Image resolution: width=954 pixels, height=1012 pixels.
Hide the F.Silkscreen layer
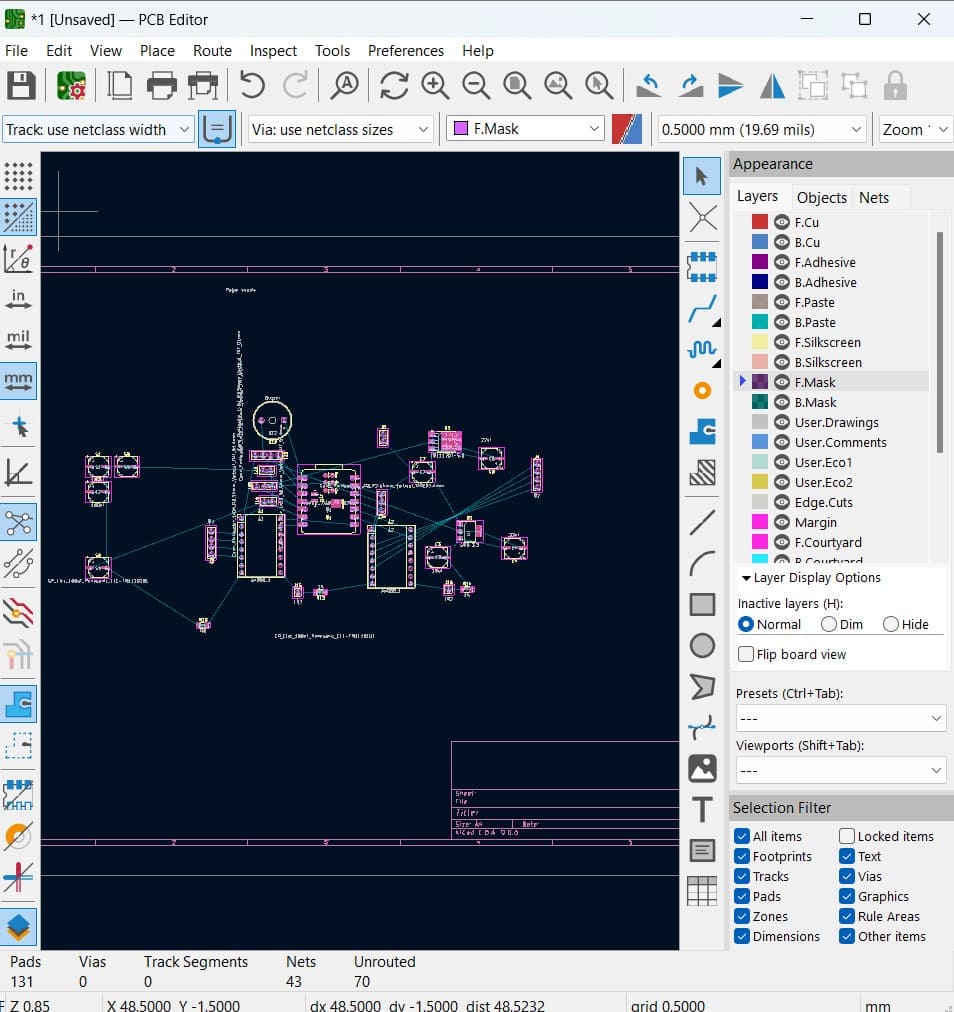pyautogui.click(x=782, y=342)
